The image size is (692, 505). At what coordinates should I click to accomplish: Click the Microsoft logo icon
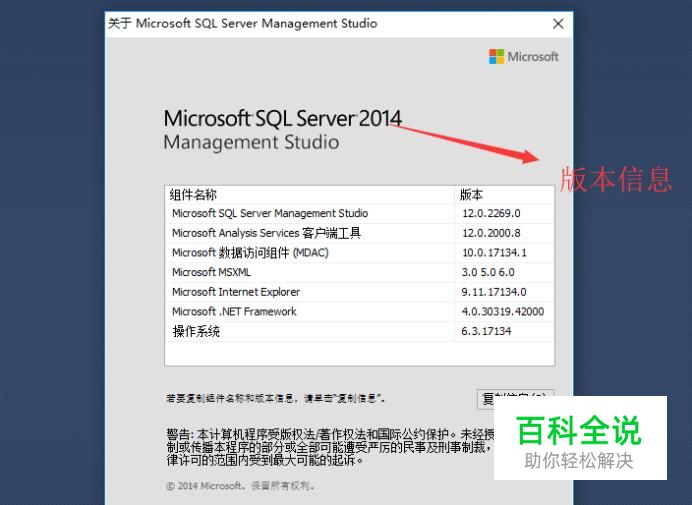(x=496, y=56)
